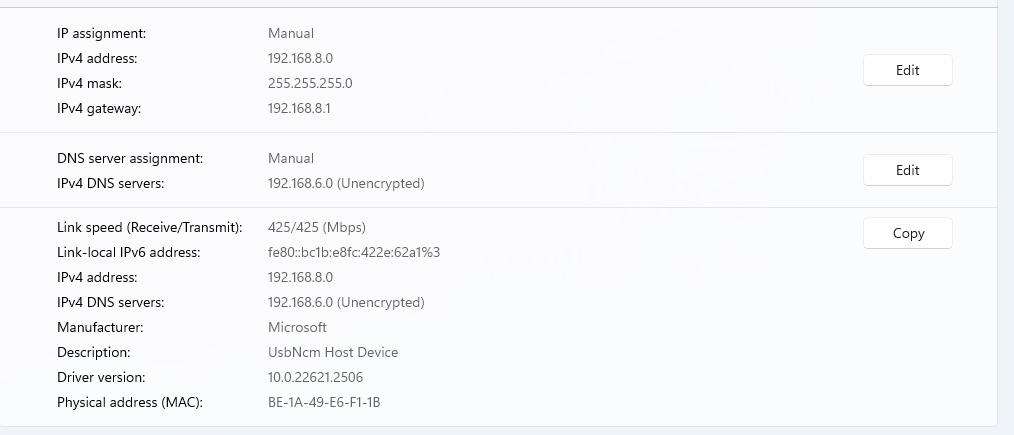Click the link-local IPv6 address value fe80::bc1b:e8fc:422e:62a1%3
This screenshot has width=1014, height=435.
click(x=354, y=252)
